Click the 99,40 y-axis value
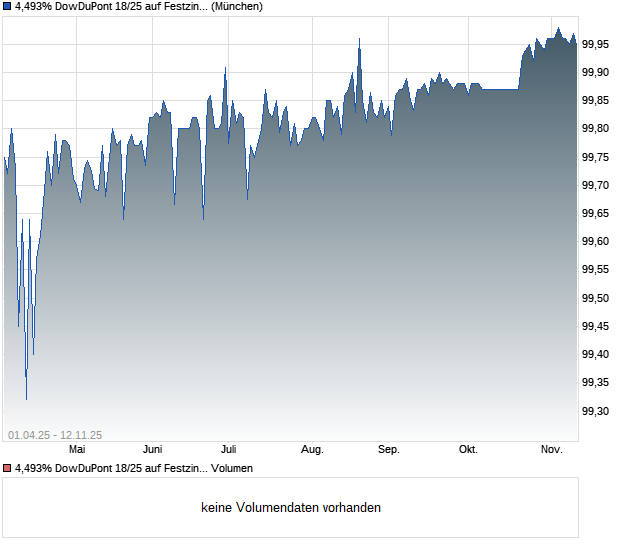The image size is (620, 546). [595, 354]
